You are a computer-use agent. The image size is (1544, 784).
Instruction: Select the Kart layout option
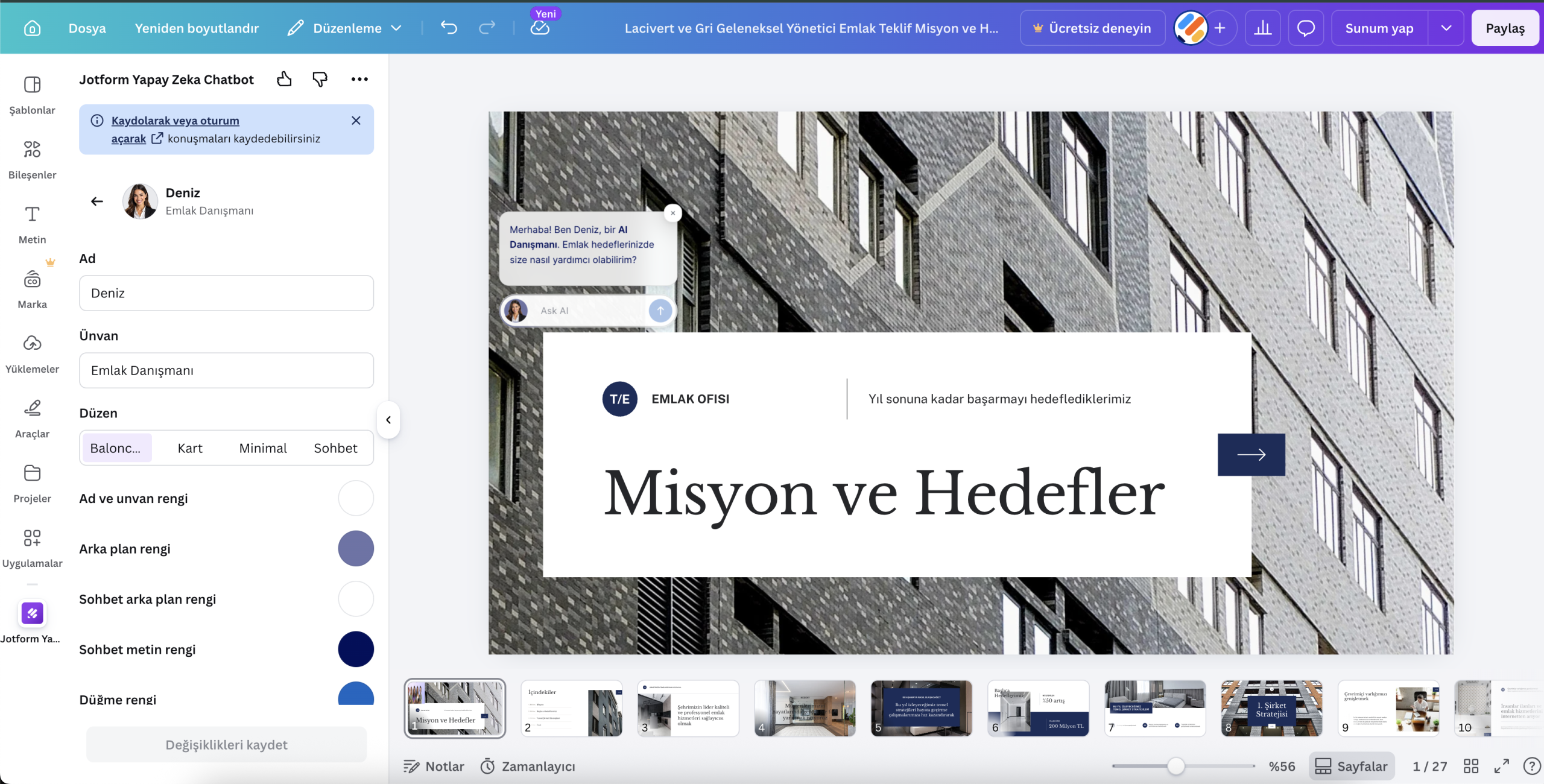190,447
